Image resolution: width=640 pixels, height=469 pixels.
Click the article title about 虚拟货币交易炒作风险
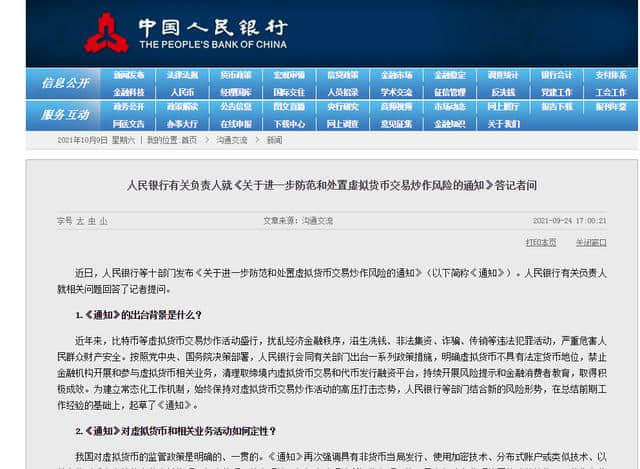(x=331, y=185)
